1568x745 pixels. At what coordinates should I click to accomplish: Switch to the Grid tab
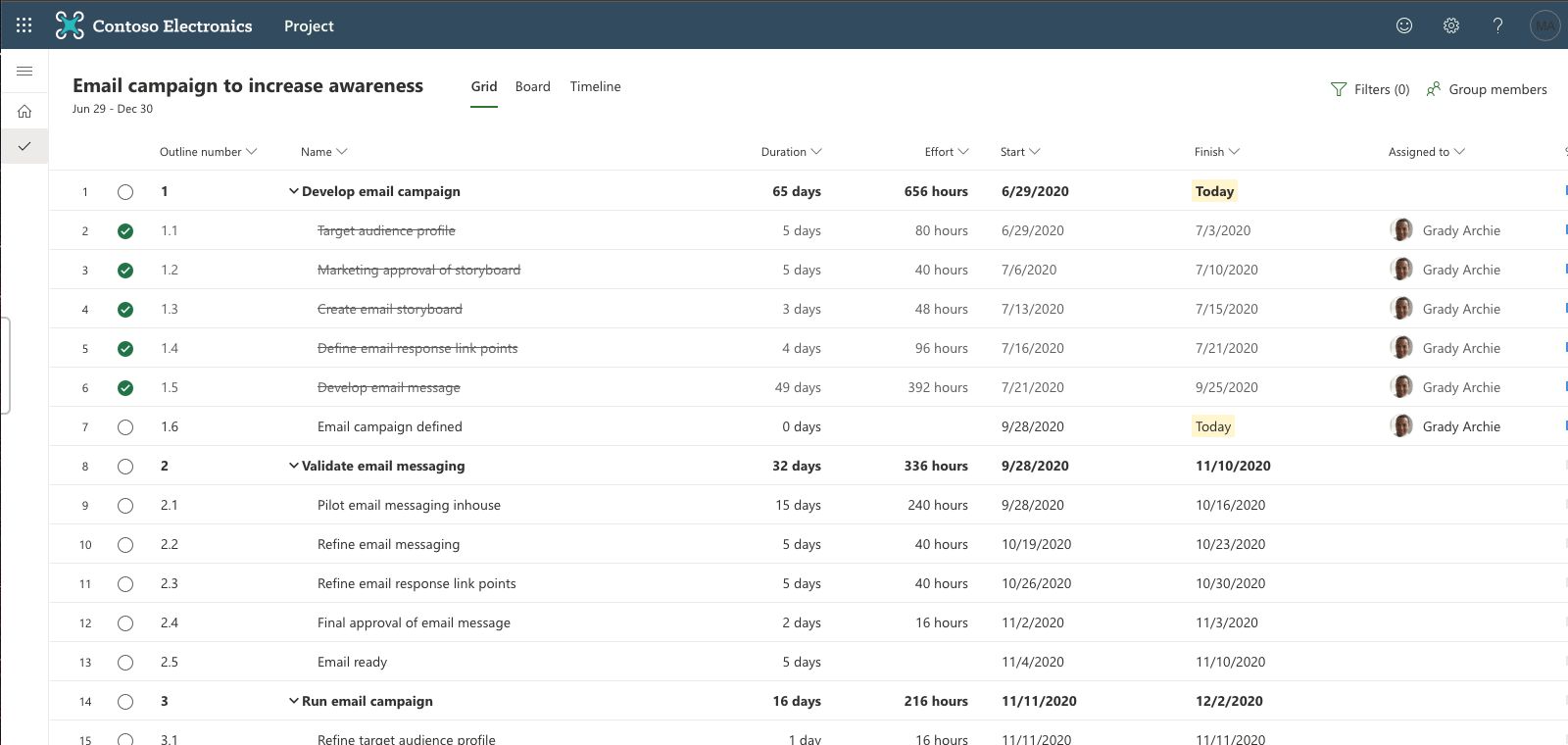pos(484,86)
